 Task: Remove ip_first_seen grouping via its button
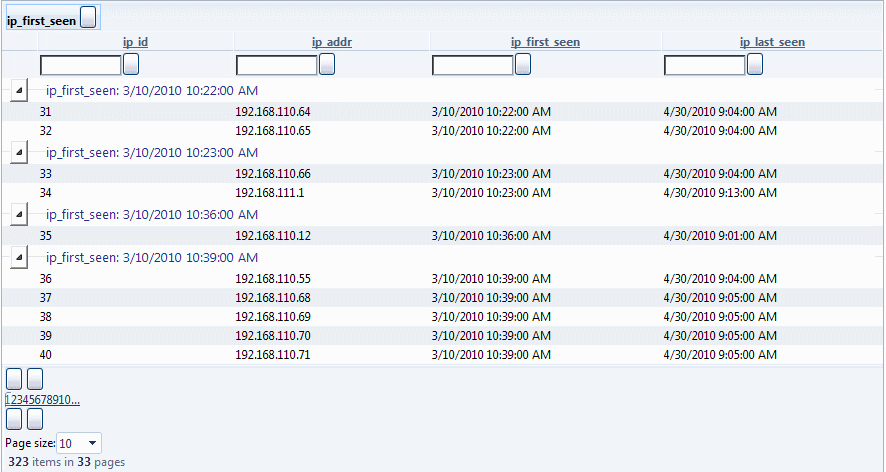[x=88, y=17]
